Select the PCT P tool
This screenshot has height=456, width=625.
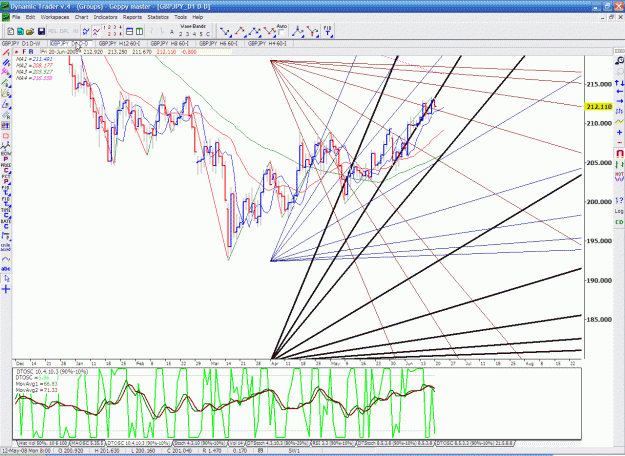pos(6,179)
